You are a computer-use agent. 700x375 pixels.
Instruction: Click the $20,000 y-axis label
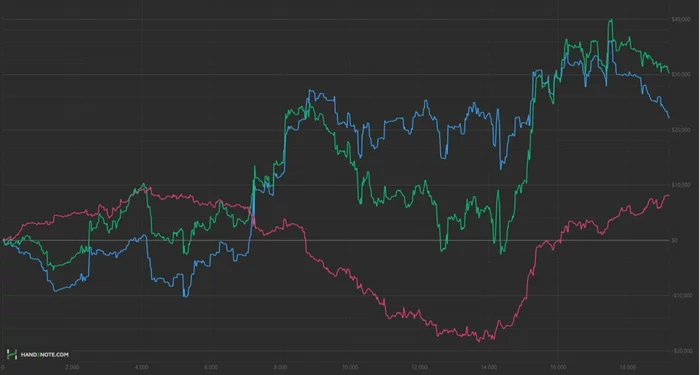pyautogui.click(x=679, y=129)
